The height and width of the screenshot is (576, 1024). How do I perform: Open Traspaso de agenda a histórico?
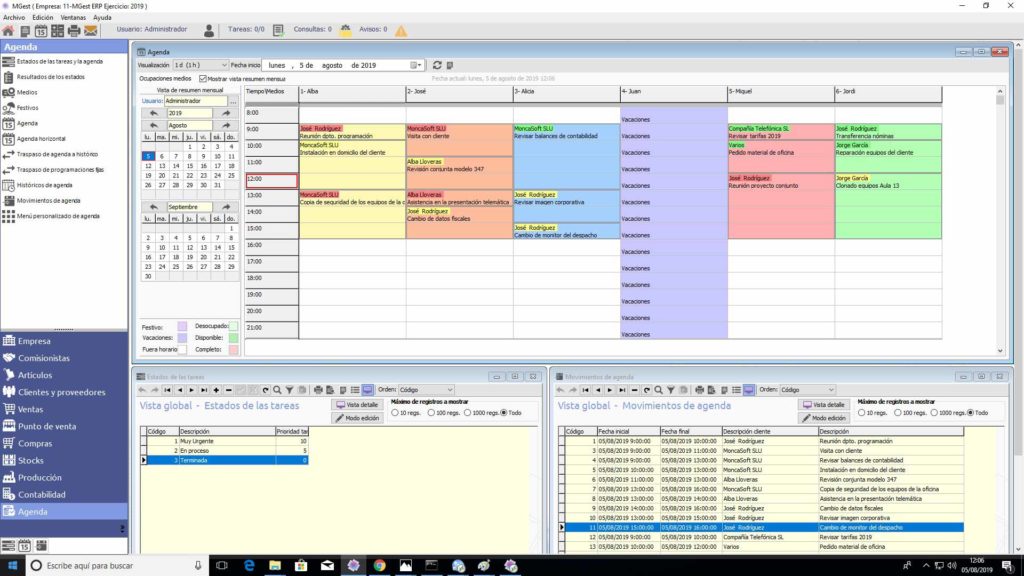click(x=57, y=154)
